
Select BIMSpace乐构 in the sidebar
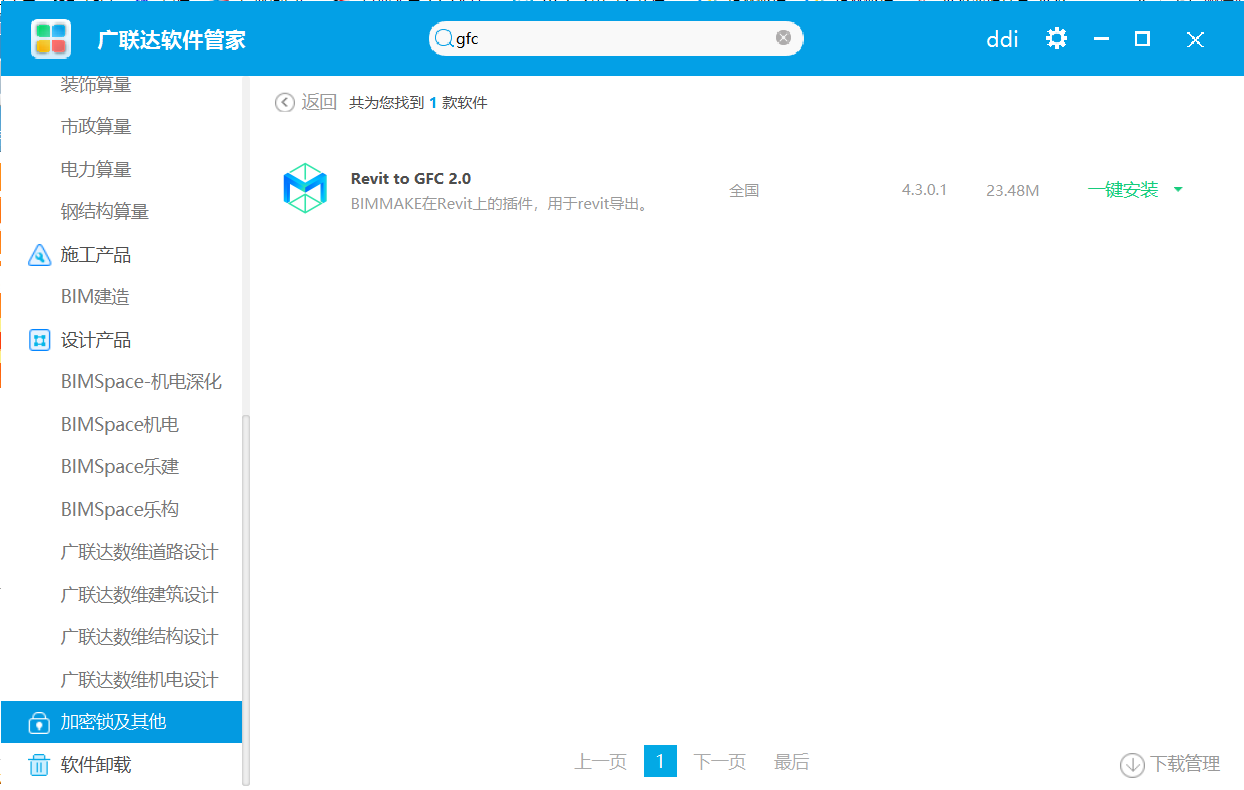(x=120, y=510)
